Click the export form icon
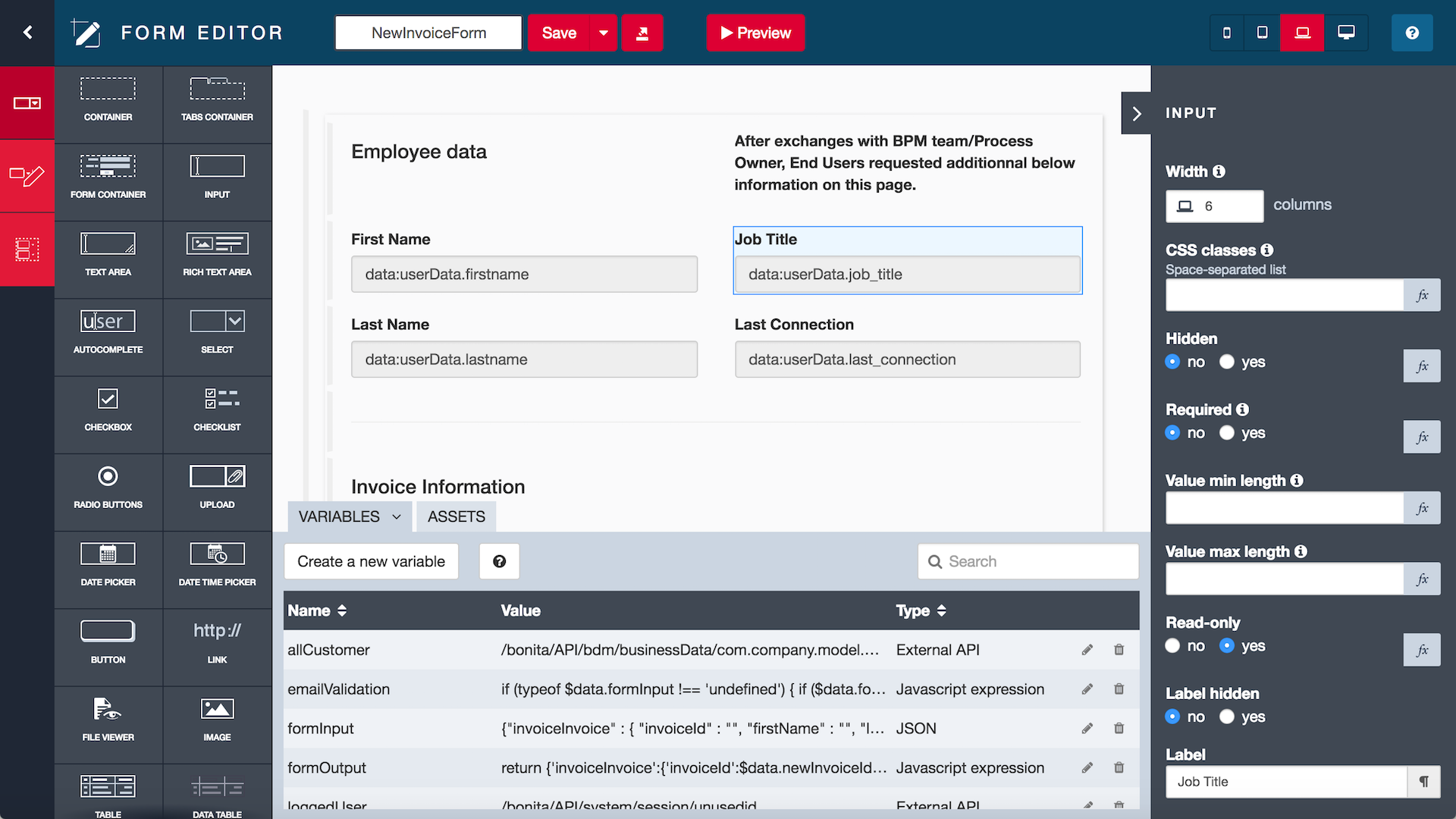This screenshot has height=819, width=1456. [642, 33]
